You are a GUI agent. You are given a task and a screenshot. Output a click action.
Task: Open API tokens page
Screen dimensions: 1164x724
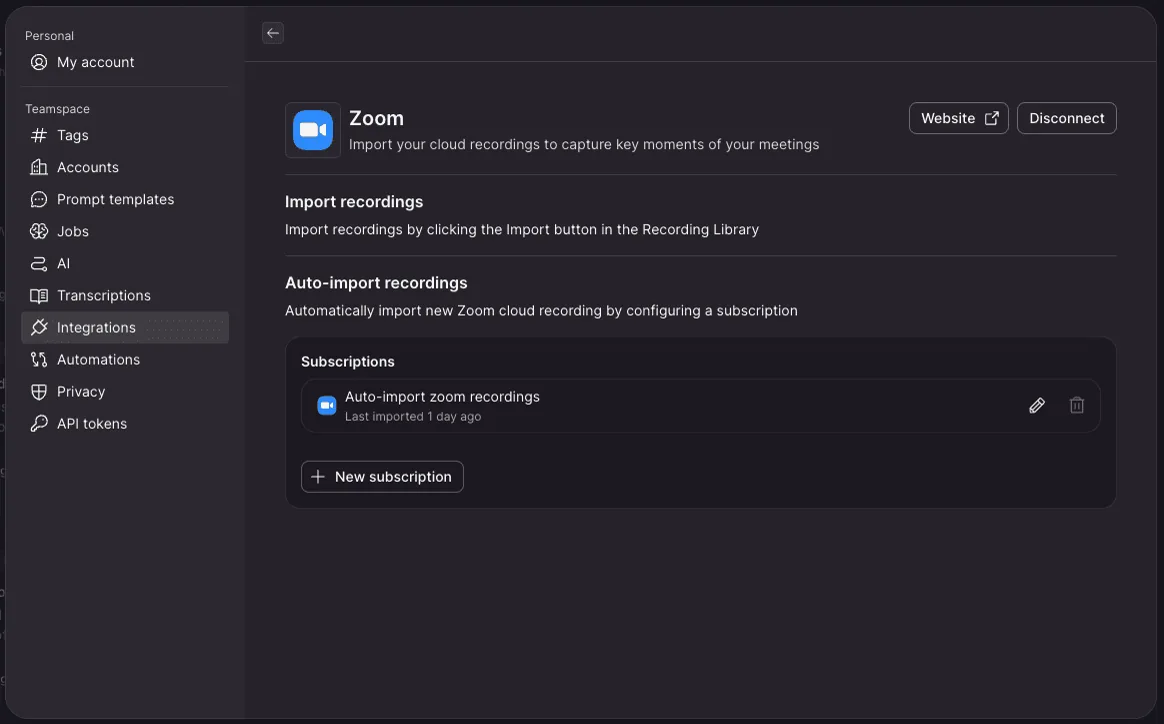coord(125,423)
